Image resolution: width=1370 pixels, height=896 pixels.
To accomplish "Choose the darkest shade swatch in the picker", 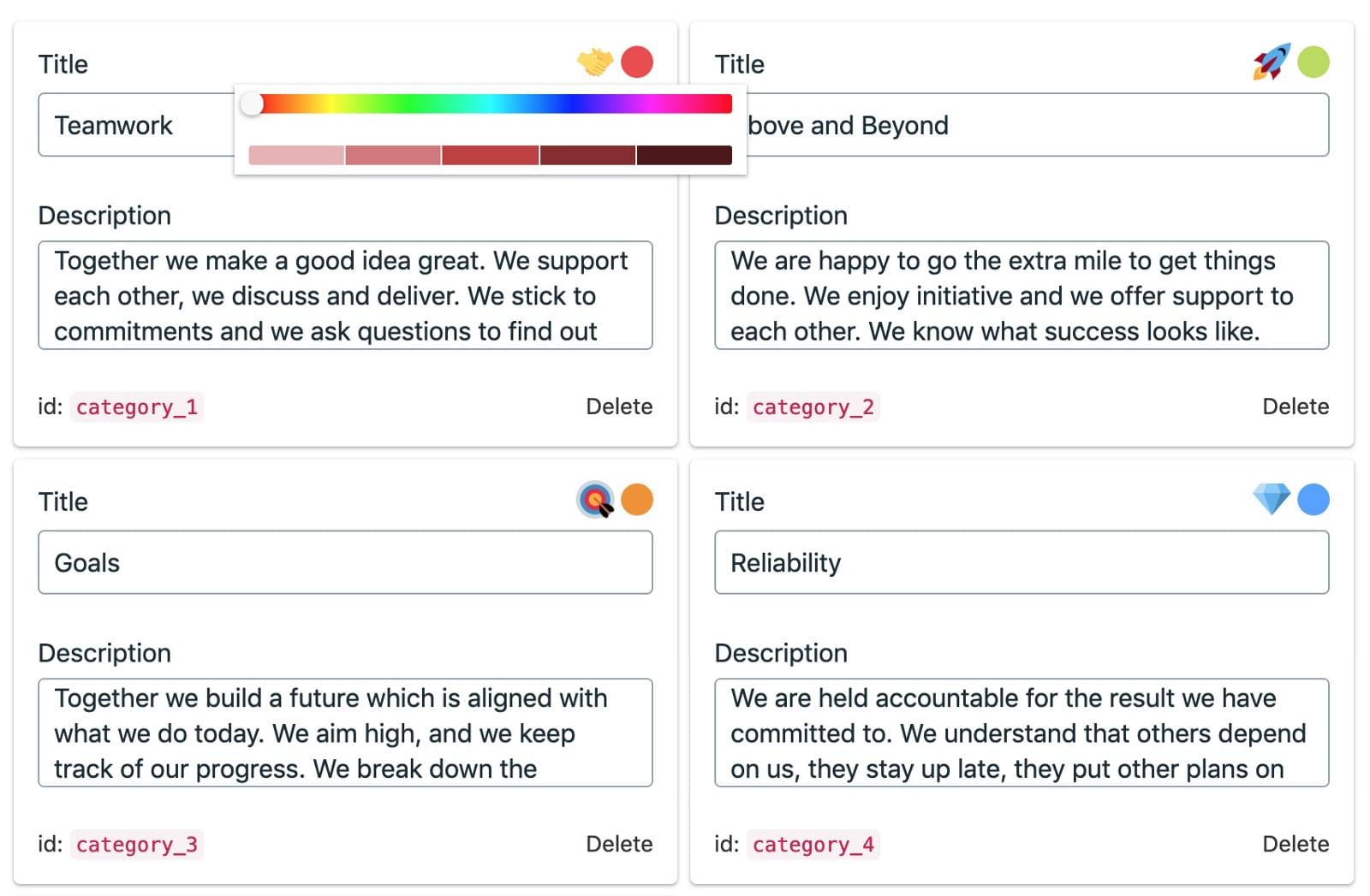I will coord(684,155).
